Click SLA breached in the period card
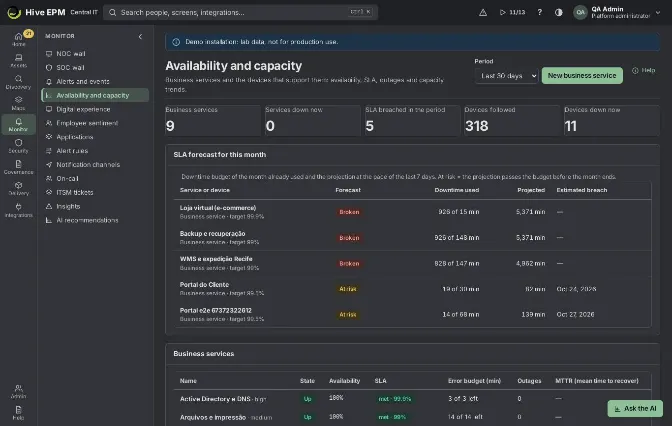672x426 pixels. click(412, 120)
